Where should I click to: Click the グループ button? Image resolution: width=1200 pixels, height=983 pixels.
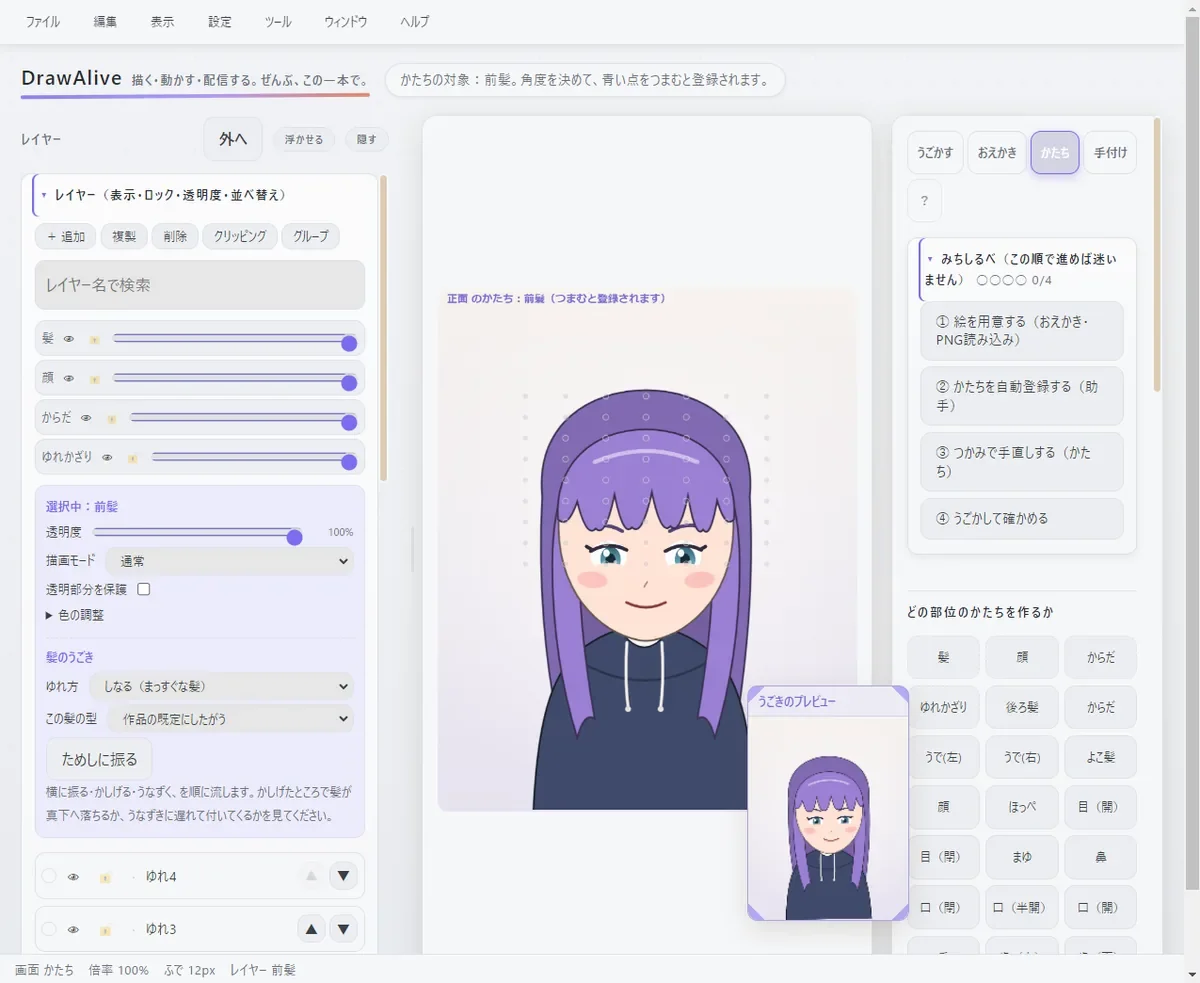311,237
